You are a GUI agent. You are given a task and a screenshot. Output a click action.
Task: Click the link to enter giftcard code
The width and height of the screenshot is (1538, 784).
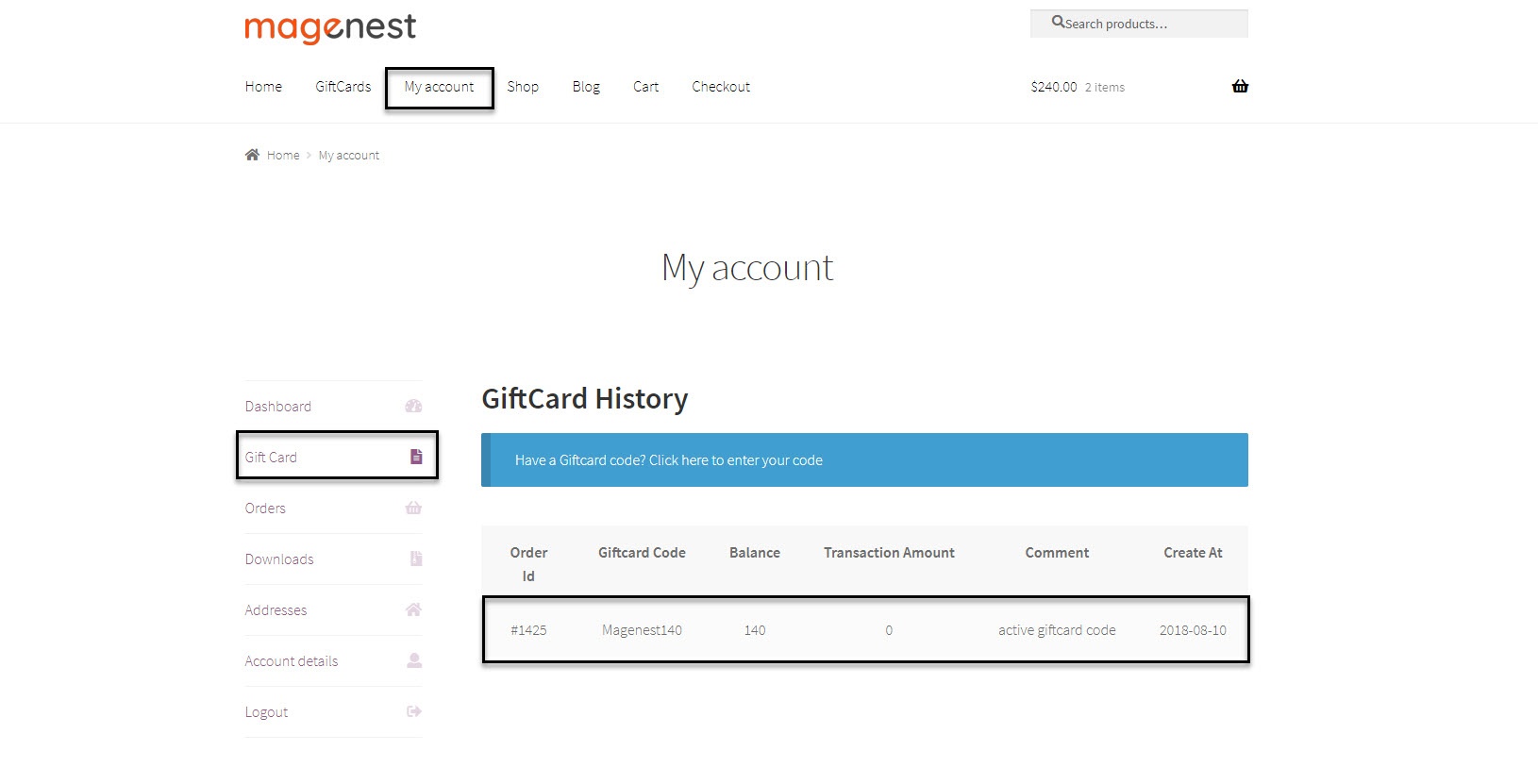pyautogui.click(x=668, y=460)
